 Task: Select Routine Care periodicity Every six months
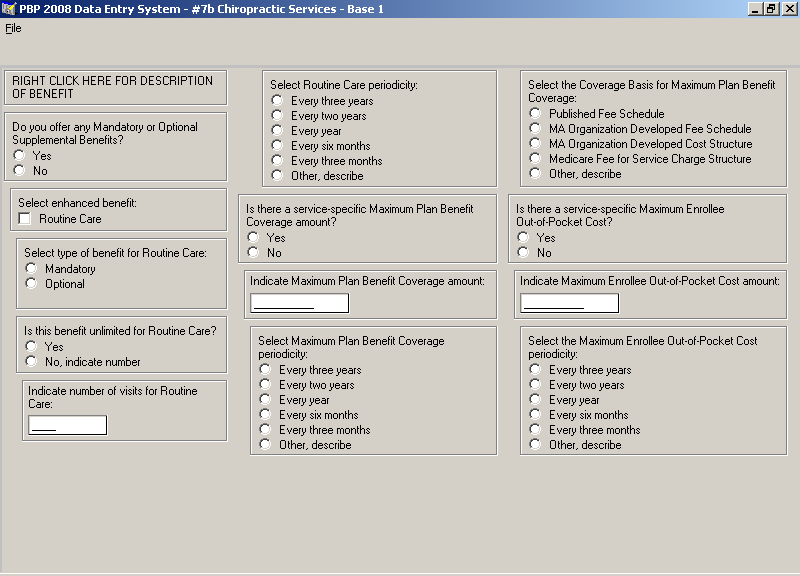click(277, 146)
